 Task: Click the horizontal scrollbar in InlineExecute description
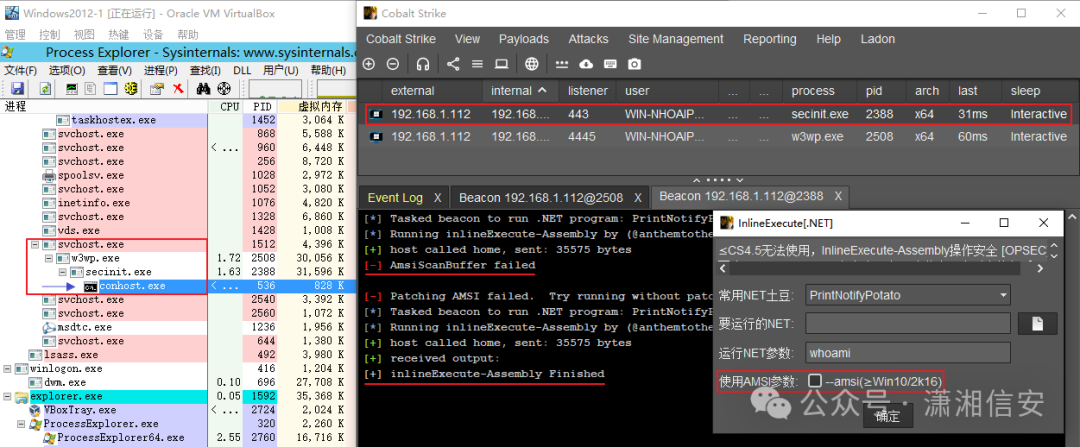(880, 269)
